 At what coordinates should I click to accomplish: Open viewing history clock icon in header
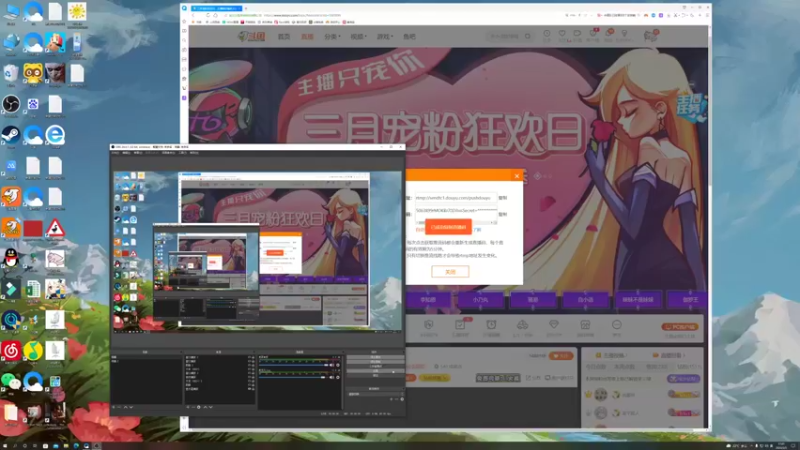546,34
